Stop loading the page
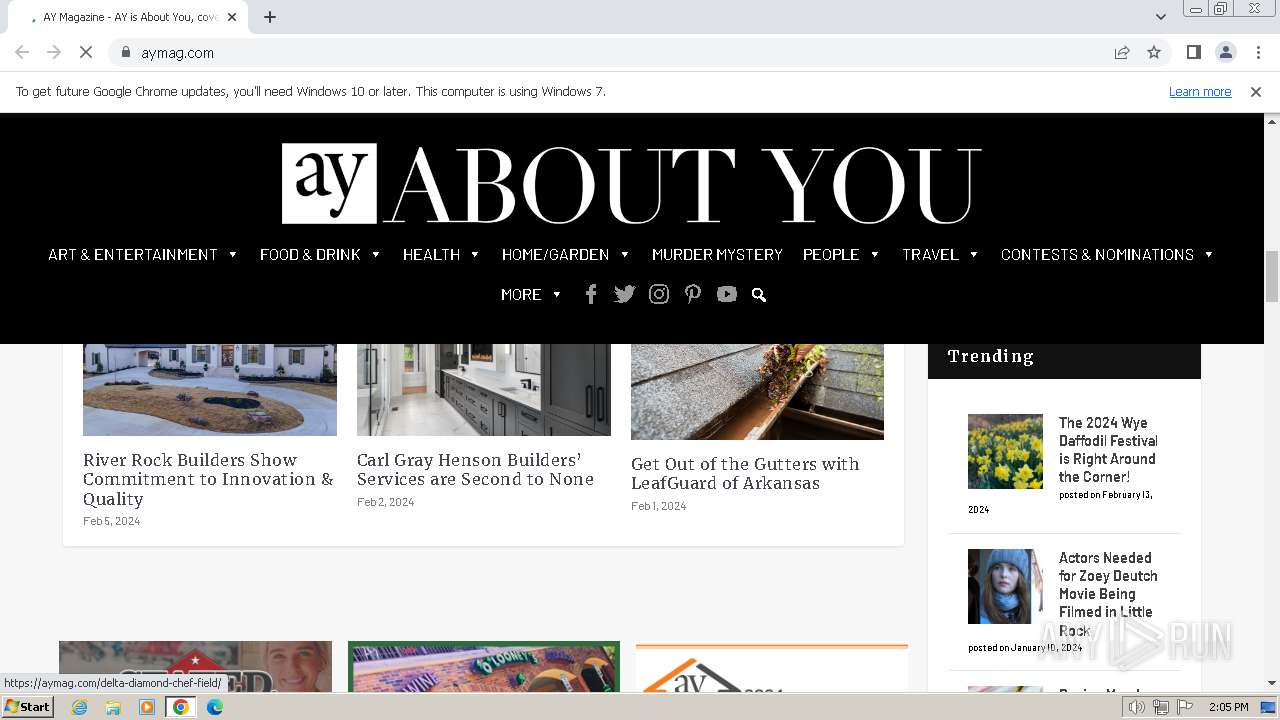Screen dimensions: 1280x720 tap(85, 52)
